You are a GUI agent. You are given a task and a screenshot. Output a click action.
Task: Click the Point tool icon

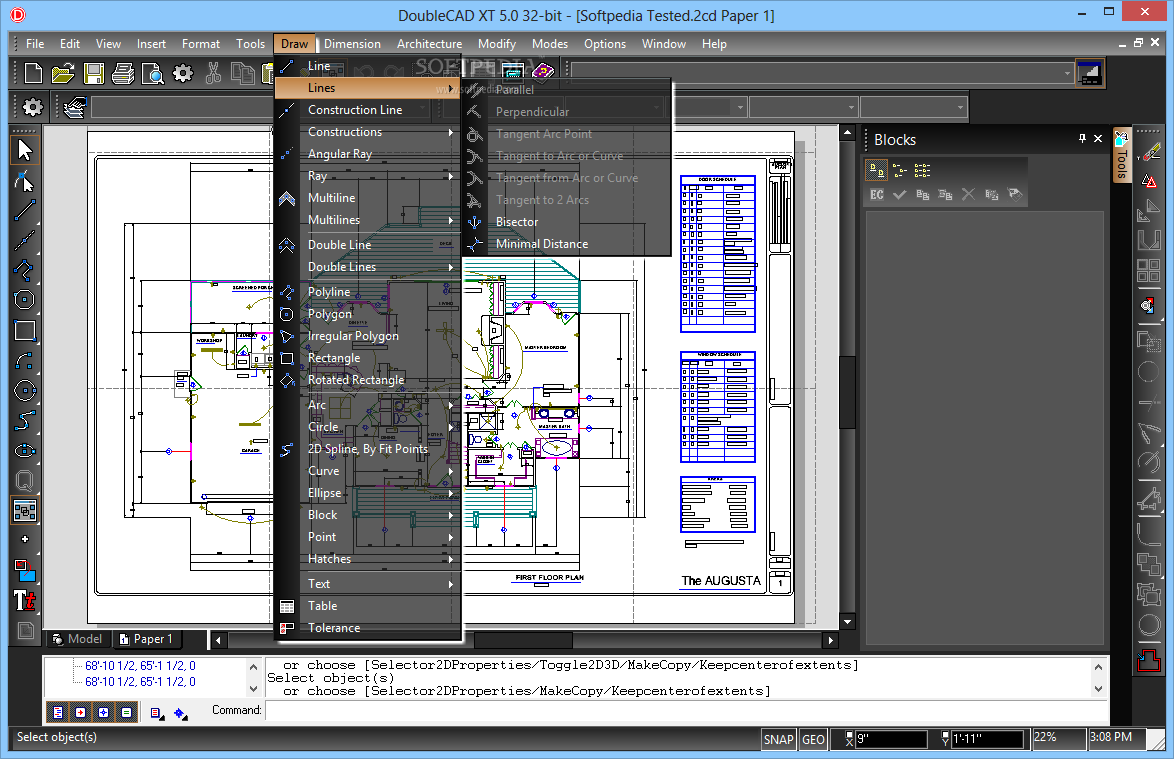[25, 540]
